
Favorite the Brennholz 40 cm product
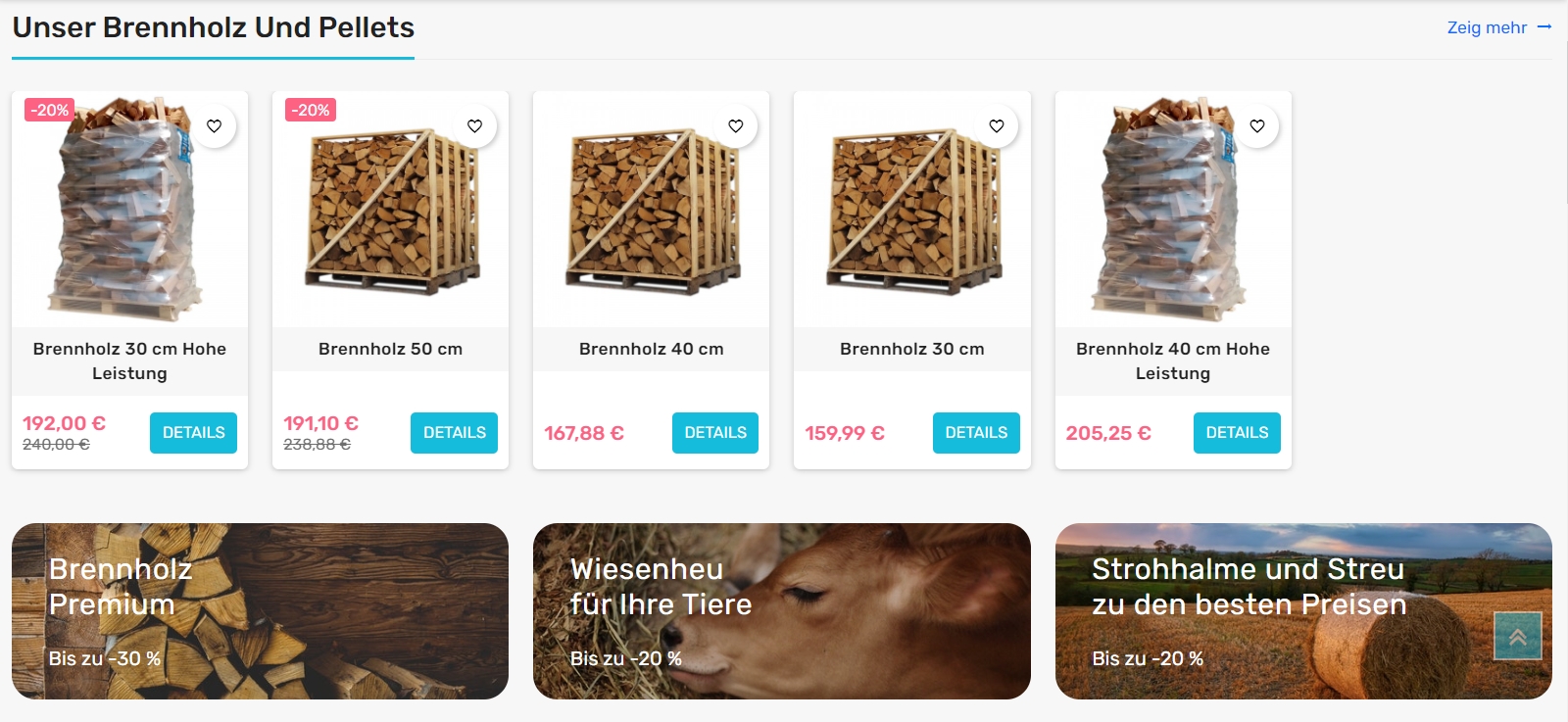pos(736,126)
